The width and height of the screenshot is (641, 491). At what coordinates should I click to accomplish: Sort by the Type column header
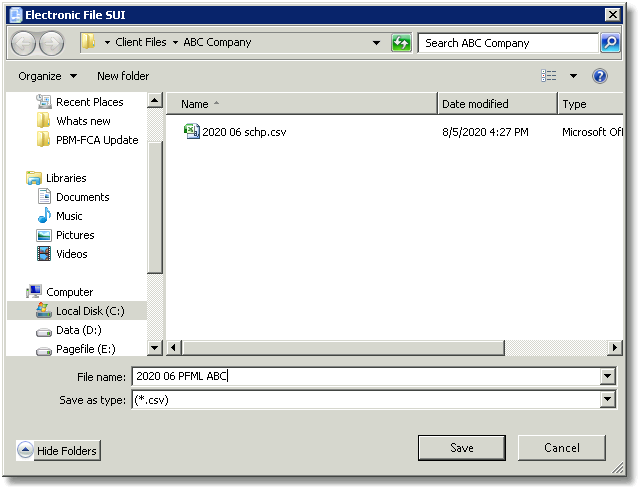tap(591, 104)
